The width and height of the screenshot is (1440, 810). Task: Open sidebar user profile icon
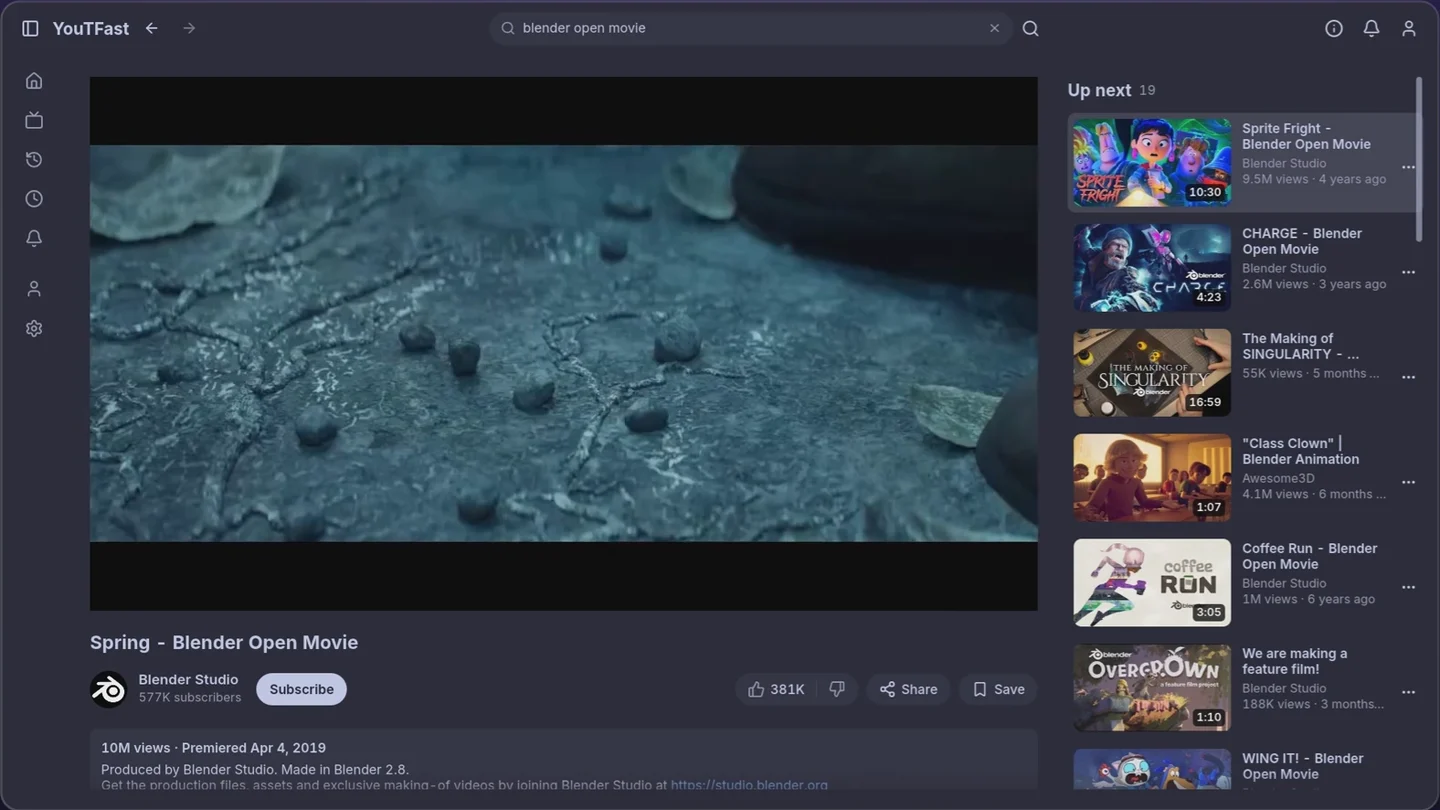click(34, 288)
